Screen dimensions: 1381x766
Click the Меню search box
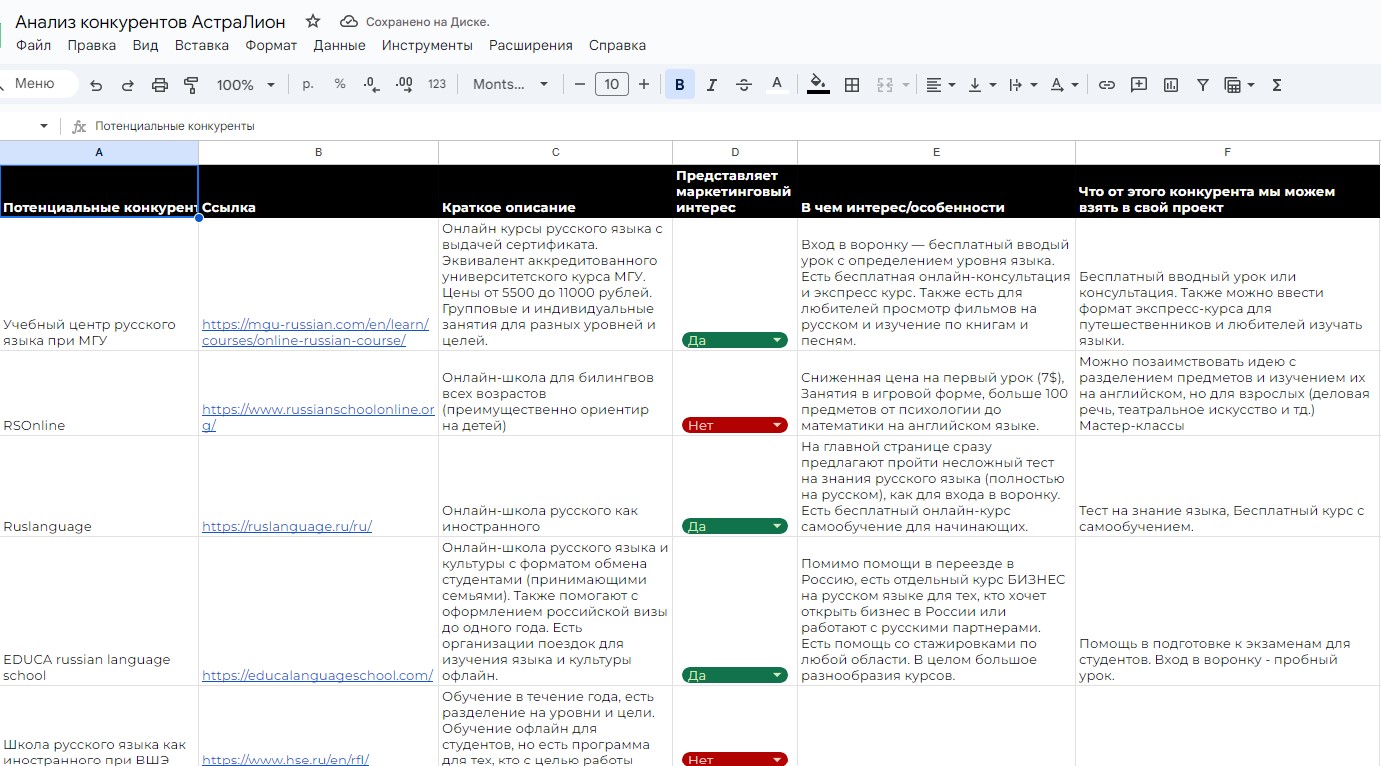click(x=36, y=84)
